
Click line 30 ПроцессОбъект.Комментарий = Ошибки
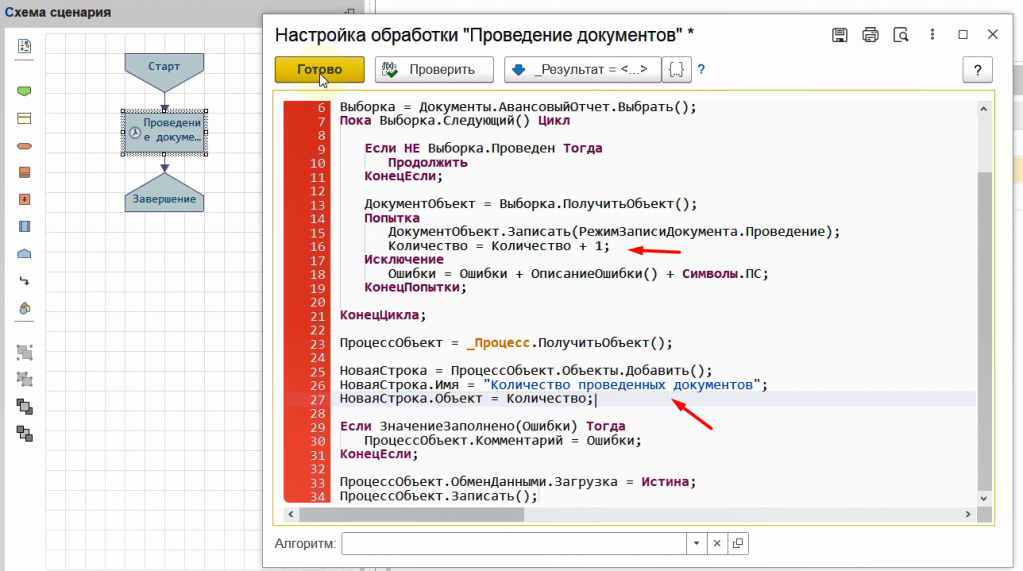tap(502, 440)
